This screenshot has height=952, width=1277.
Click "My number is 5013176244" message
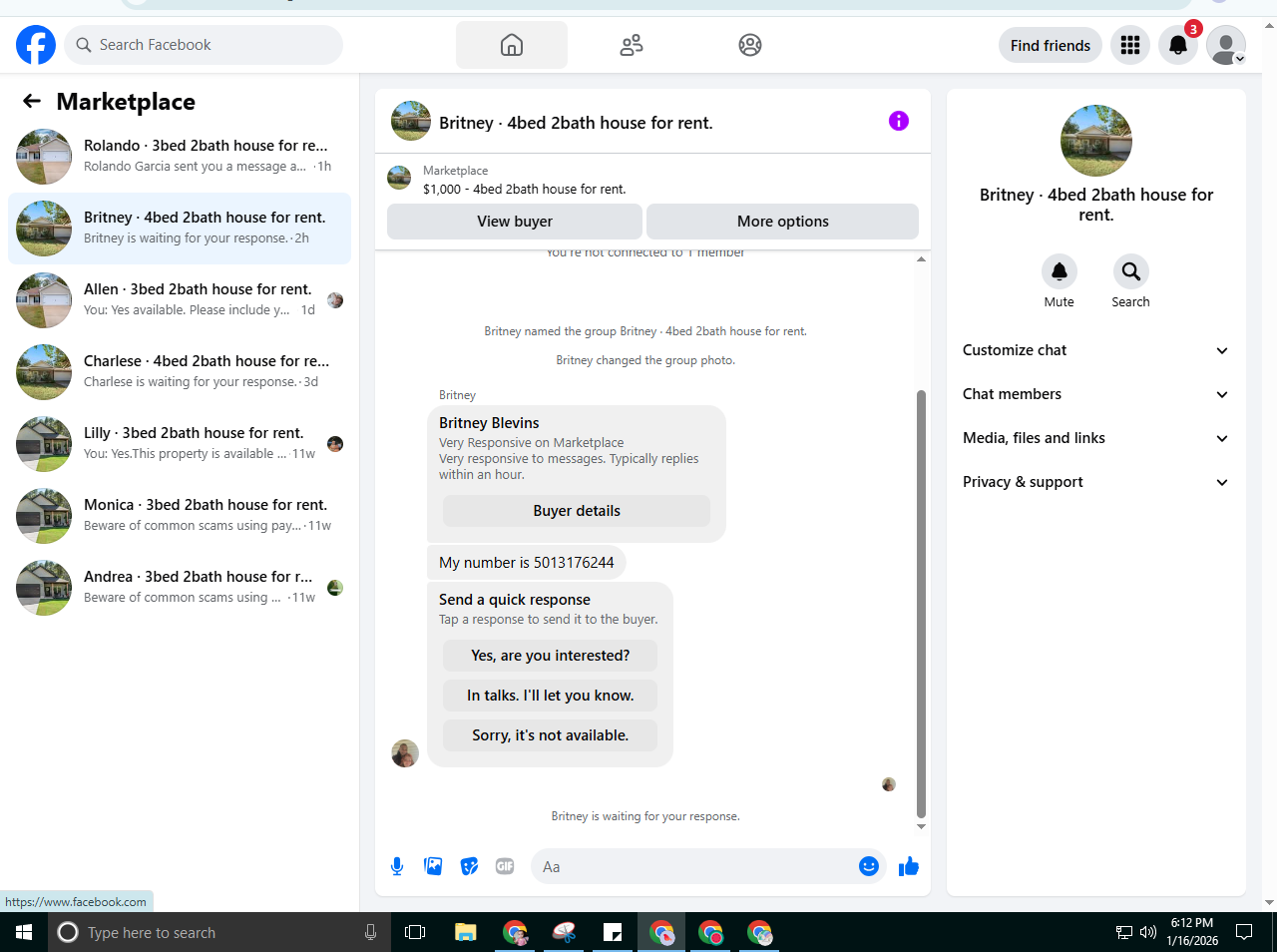point(527,563)
